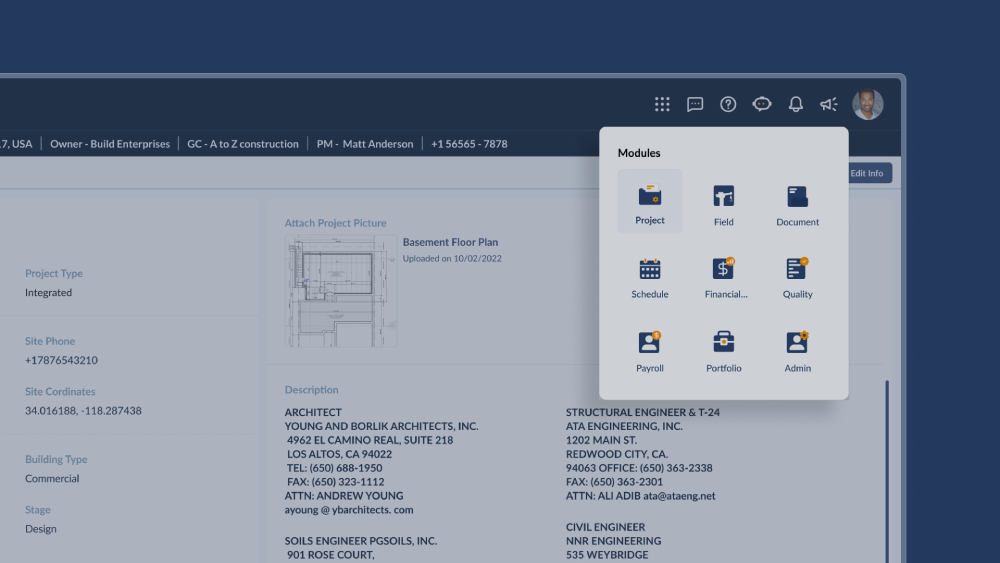Click YOUNG AND BORLIK ARCHITECTS, INC. line
Screen dimensions: 1000x563
381,426
